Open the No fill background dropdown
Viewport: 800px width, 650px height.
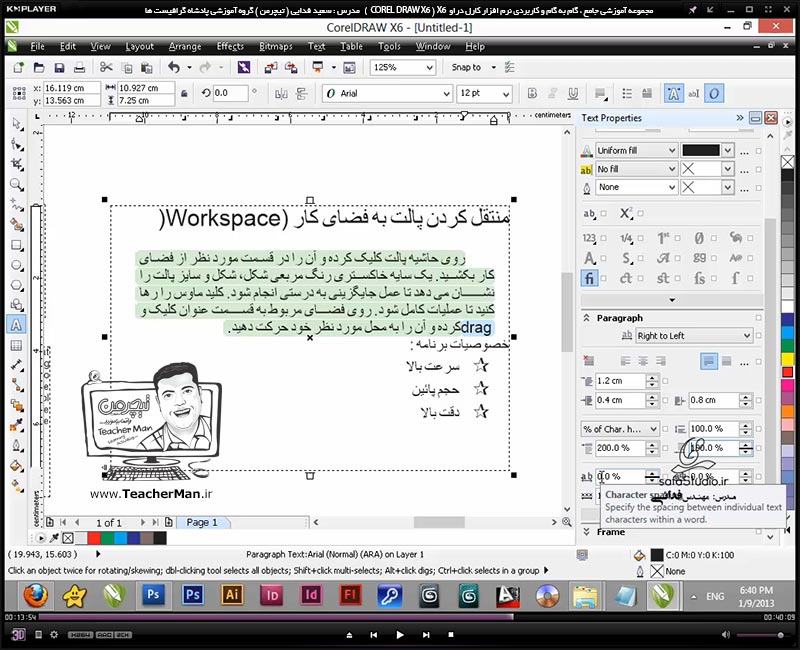coord(672,169)
